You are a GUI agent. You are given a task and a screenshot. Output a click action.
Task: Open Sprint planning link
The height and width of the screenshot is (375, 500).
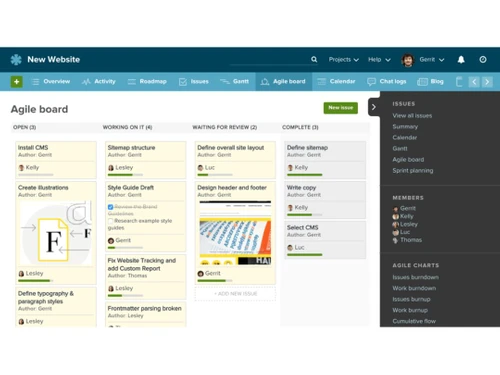[x=413, y=171]
